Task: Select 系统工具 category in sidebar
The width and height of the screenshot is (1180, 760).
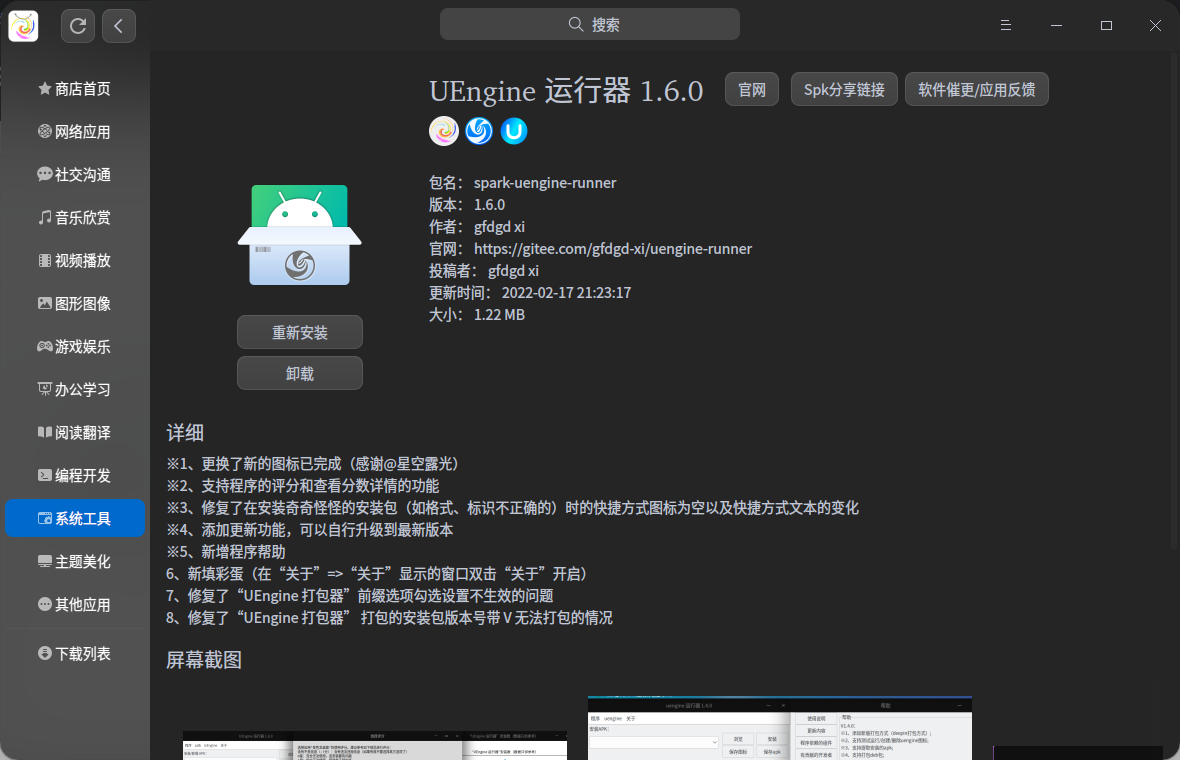Action: 75,518
